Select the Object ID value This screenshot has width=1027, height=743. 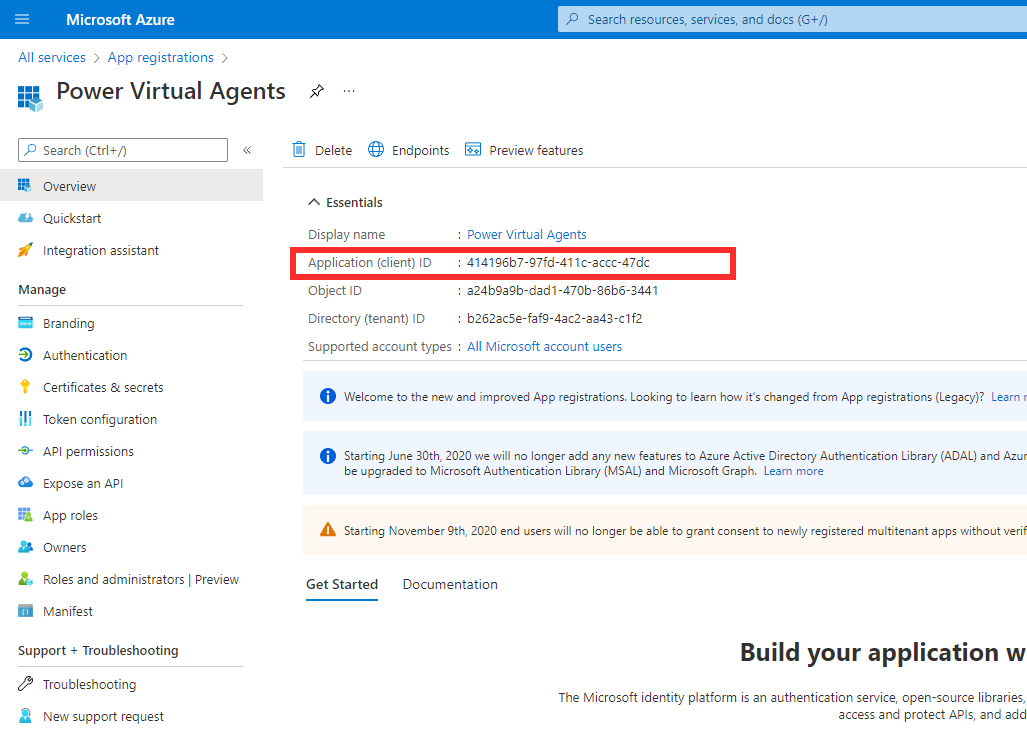[562, 290]
